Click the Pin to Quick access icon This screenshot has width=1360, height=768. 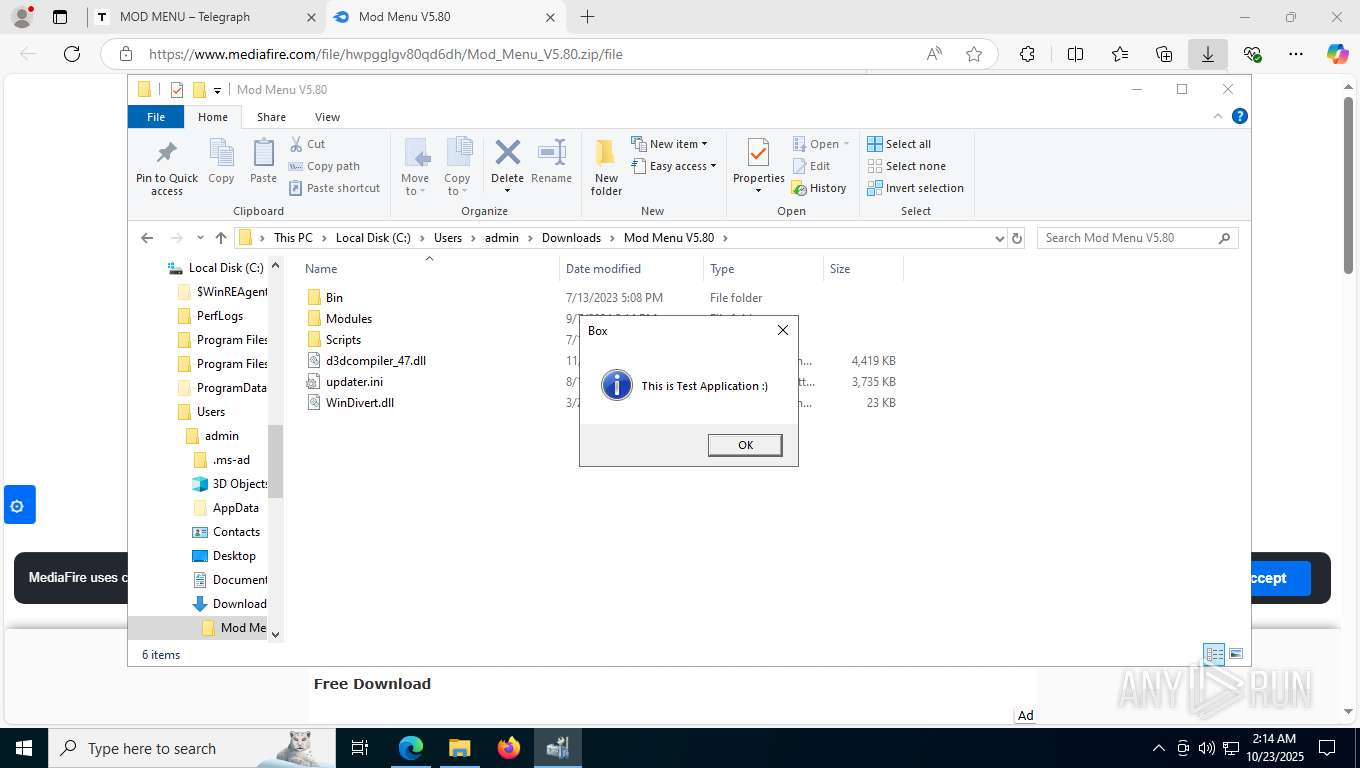coord(167,153)
